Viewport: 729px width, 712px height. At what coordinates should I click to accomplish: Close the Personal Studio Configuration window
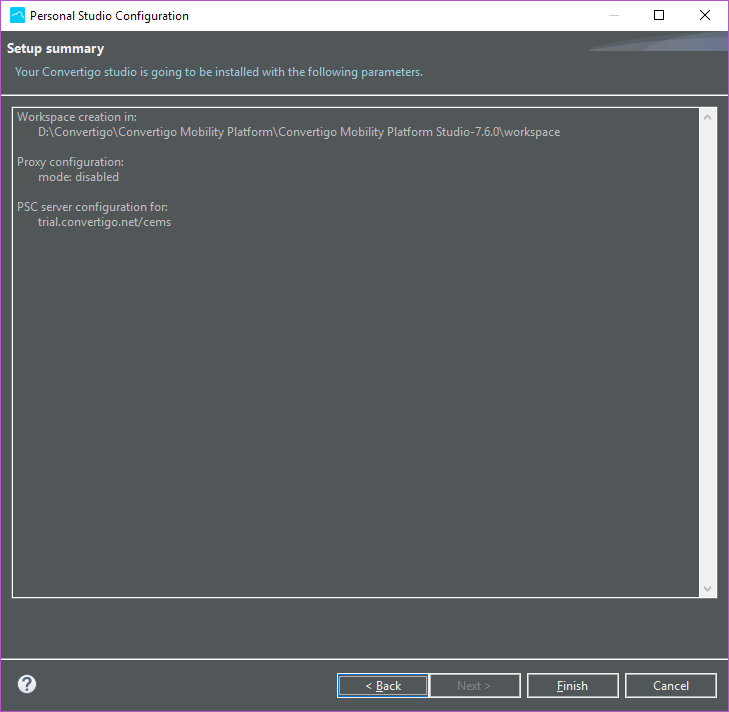pos(705,16)
